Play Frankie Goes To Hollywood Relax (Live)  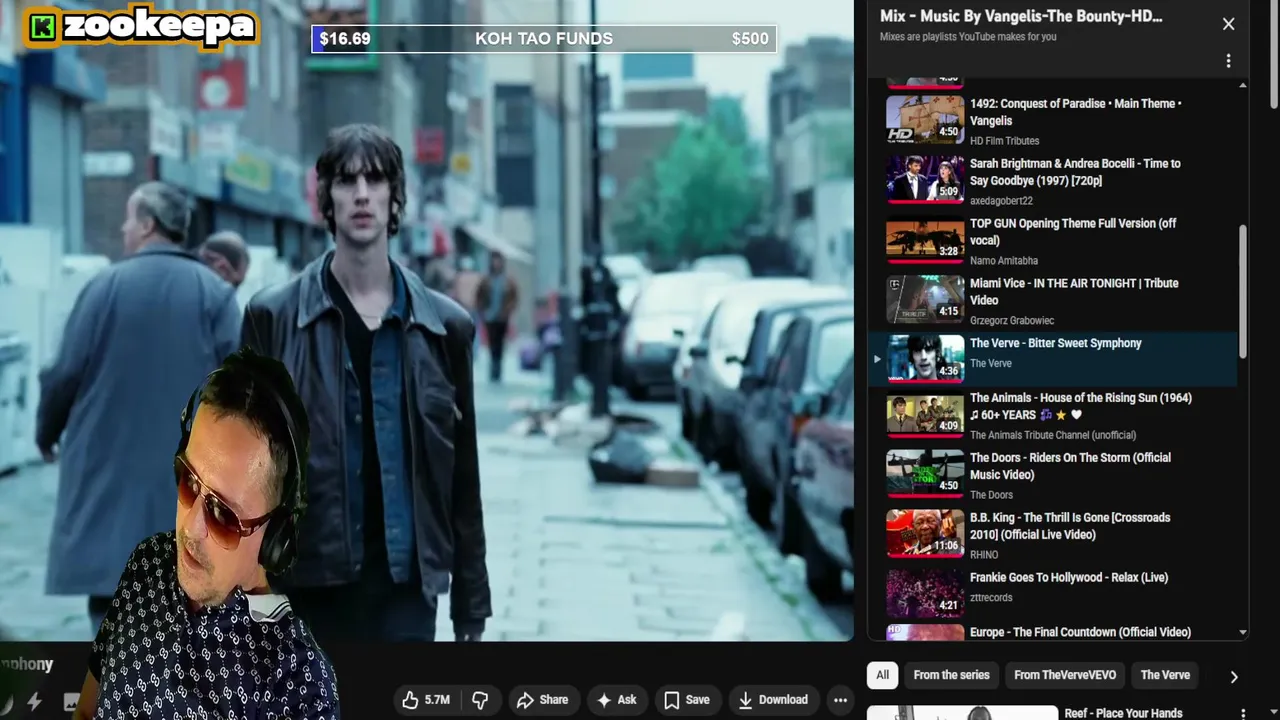pyautogui.click(x=1069, y=578)
